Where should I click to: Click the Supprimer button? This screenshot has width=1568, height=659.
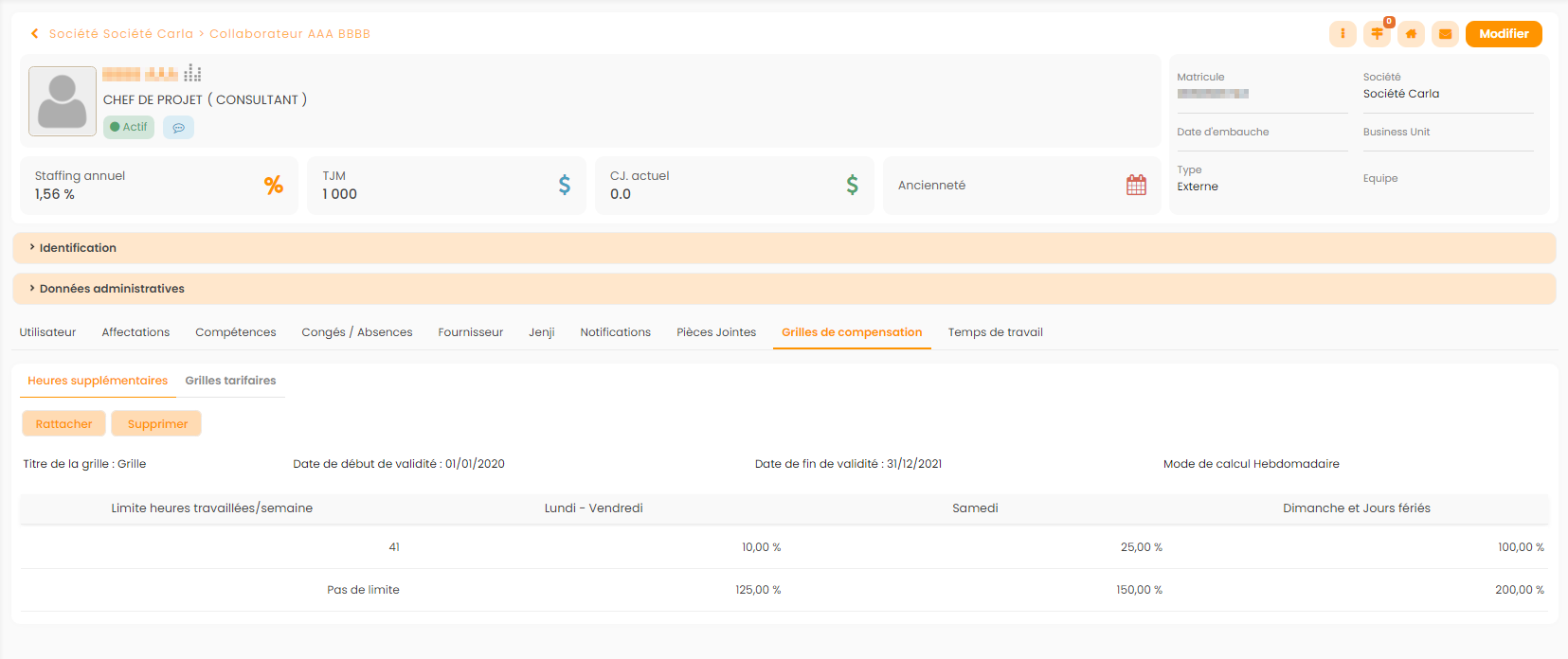coord(157,424)
